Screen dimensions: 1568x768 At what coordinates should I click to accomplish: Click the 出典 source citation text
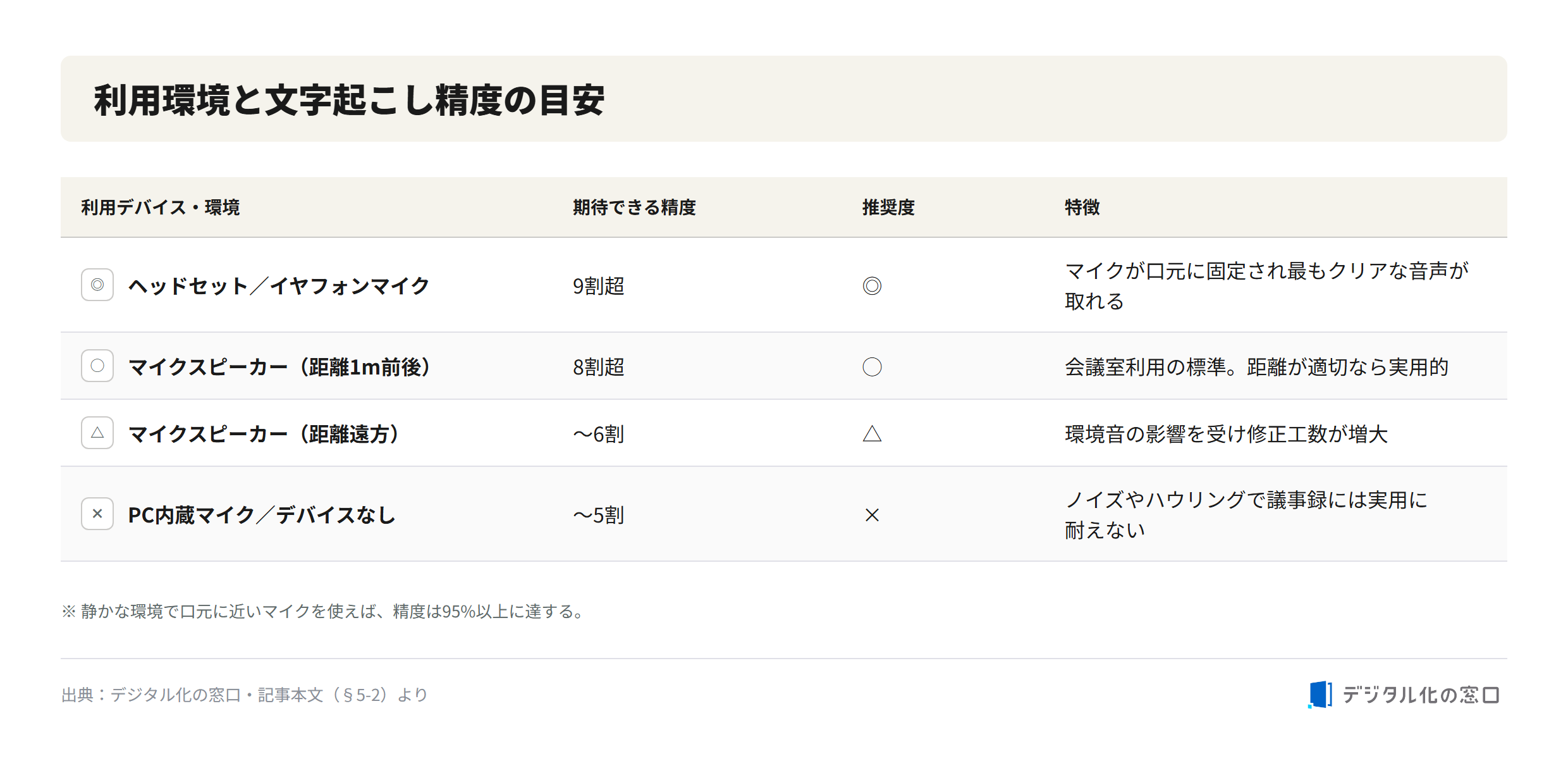[x=245, y=695]
